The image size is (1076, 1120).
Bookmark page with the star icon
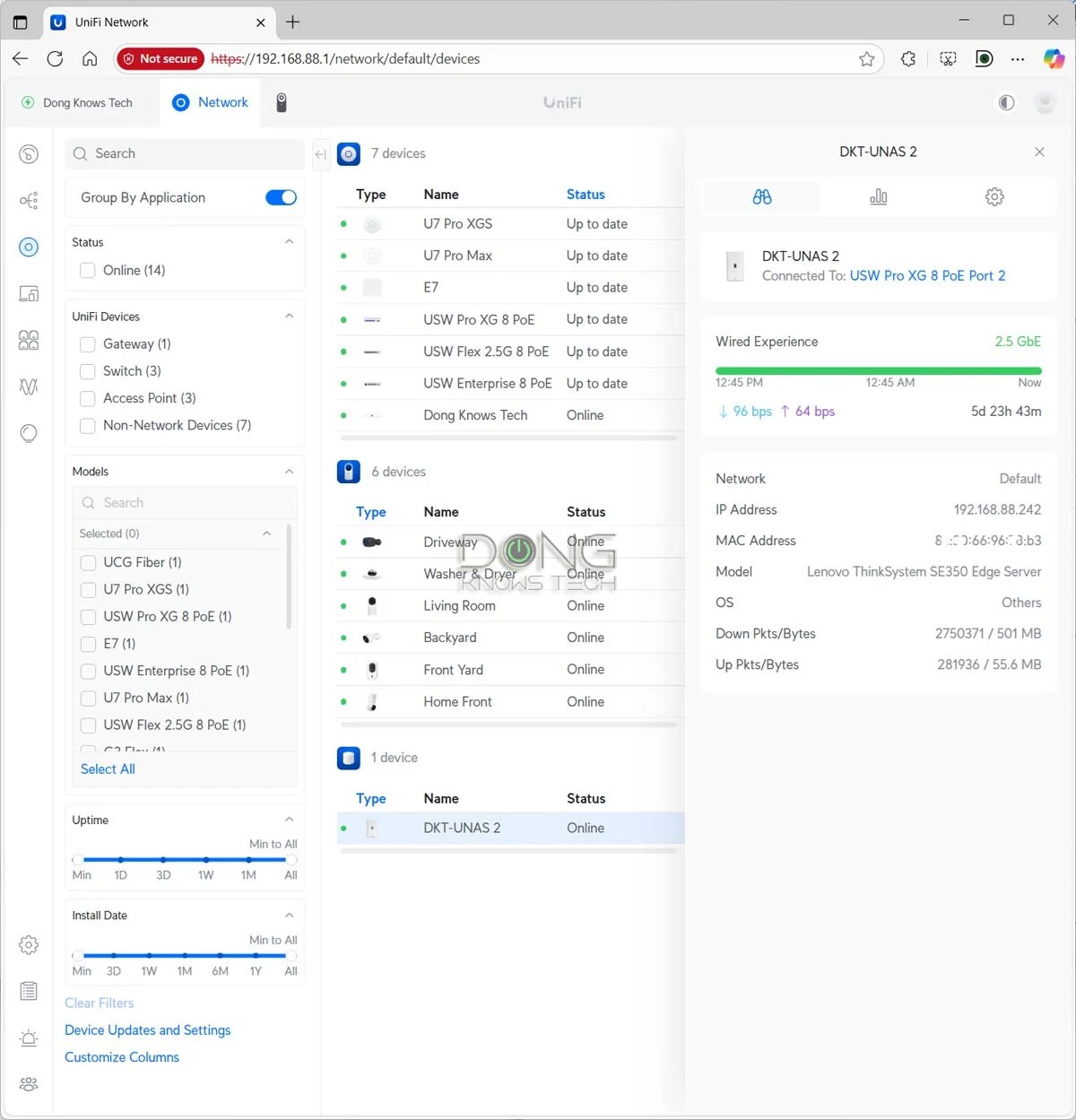click(x=866, y=58)
